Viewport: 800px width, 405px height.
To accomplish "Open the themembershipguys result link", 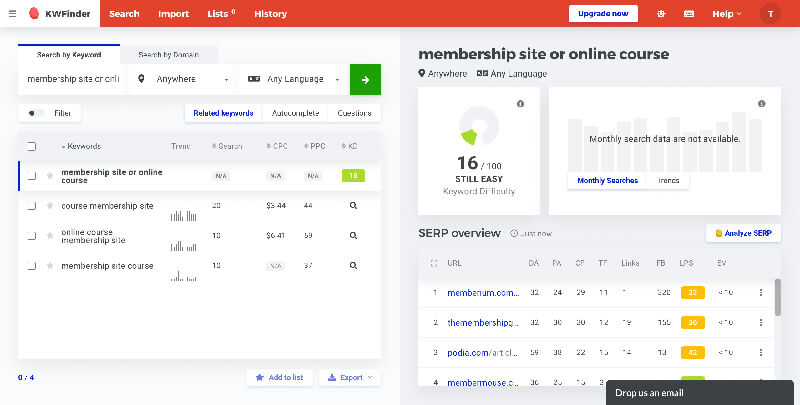I will click(483, 322).
